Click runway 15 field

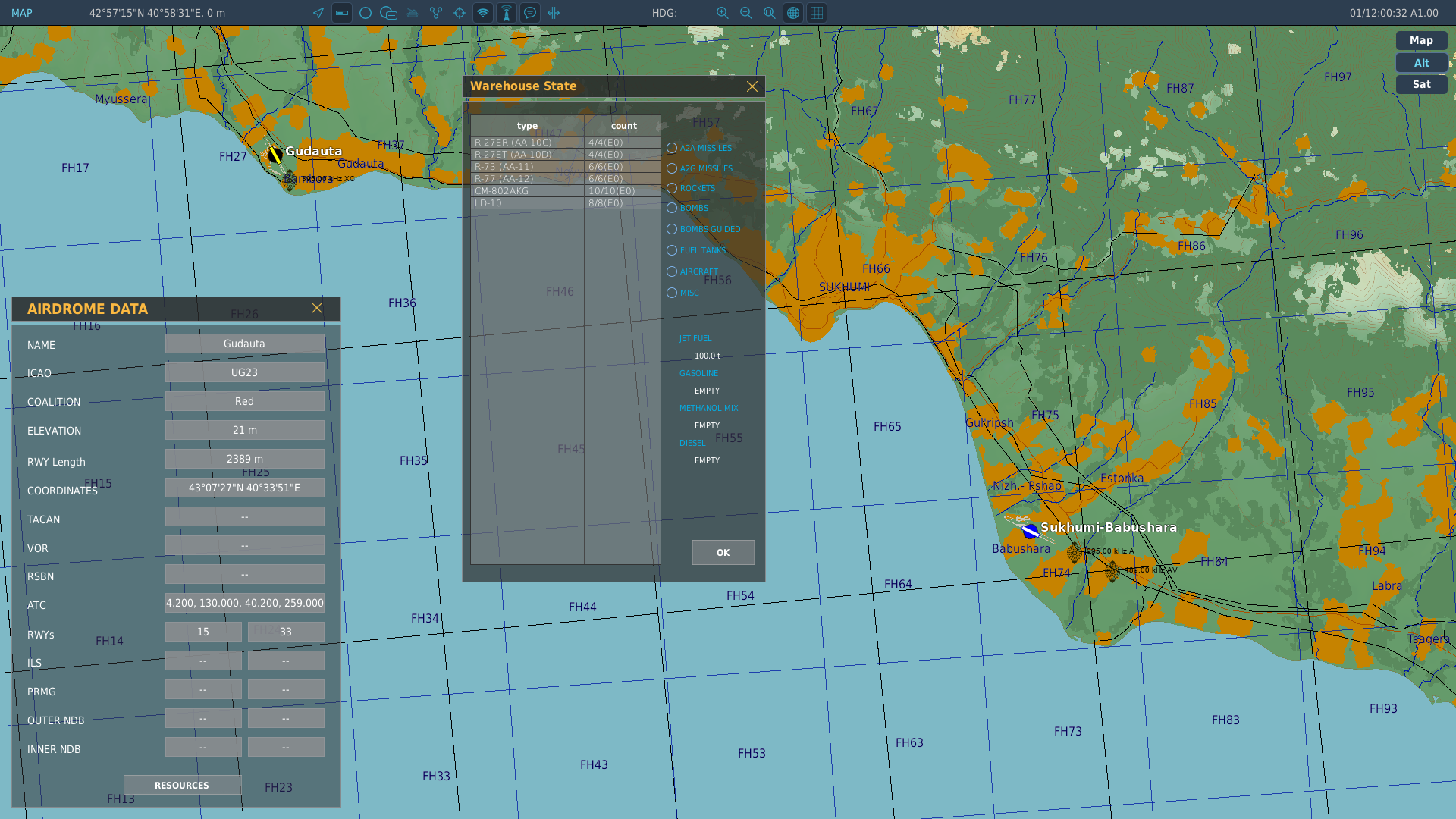pos(203,632)
